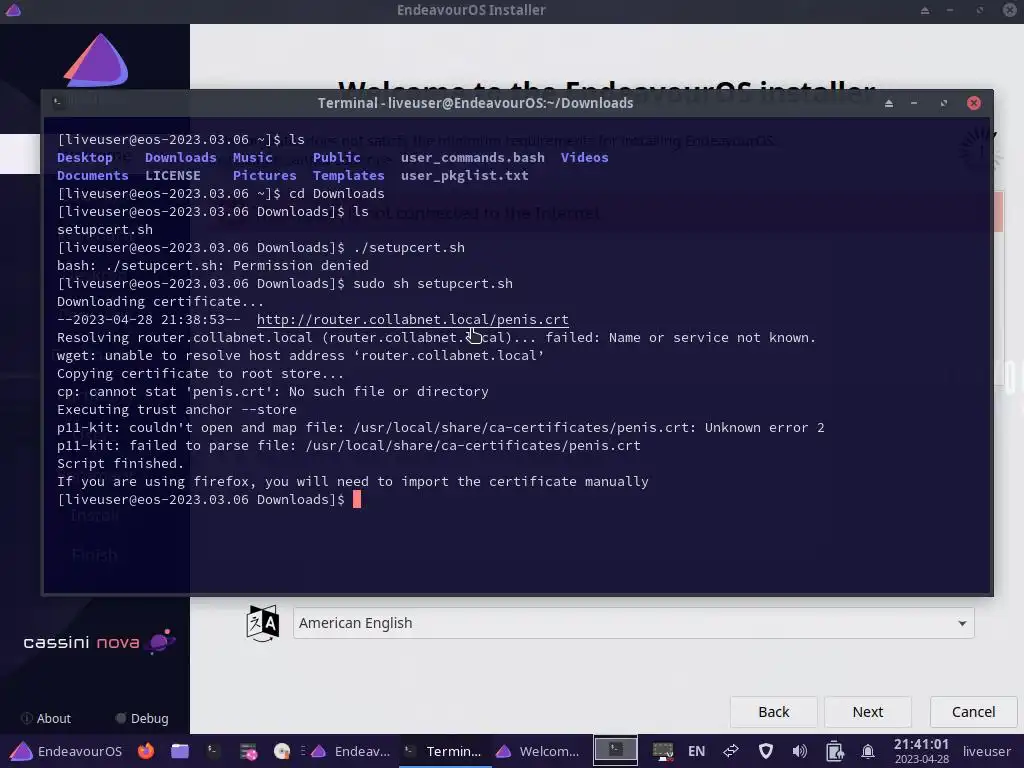
Task: Click the EndeavourOS logo in installer sidebar
Action: coord(96,60)
